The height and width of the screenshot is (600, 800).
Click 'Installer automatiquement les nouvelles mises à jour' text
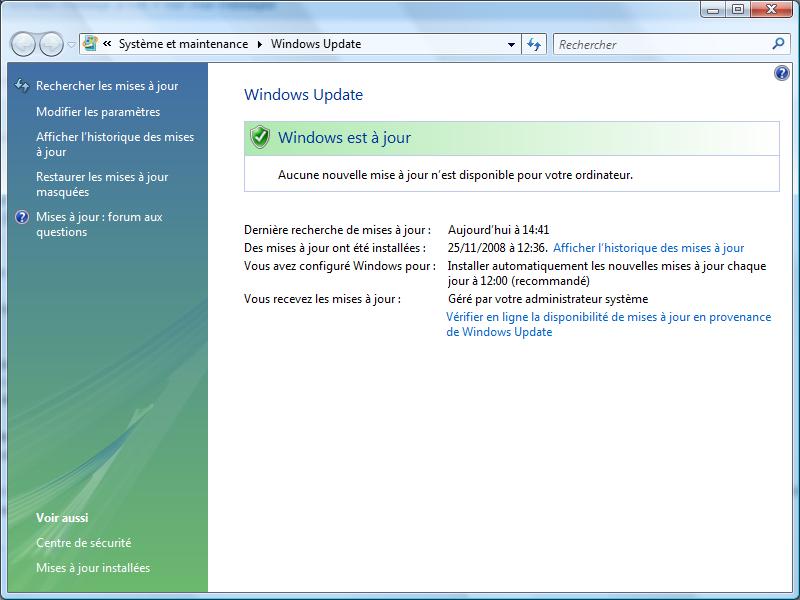click(607, 273)
